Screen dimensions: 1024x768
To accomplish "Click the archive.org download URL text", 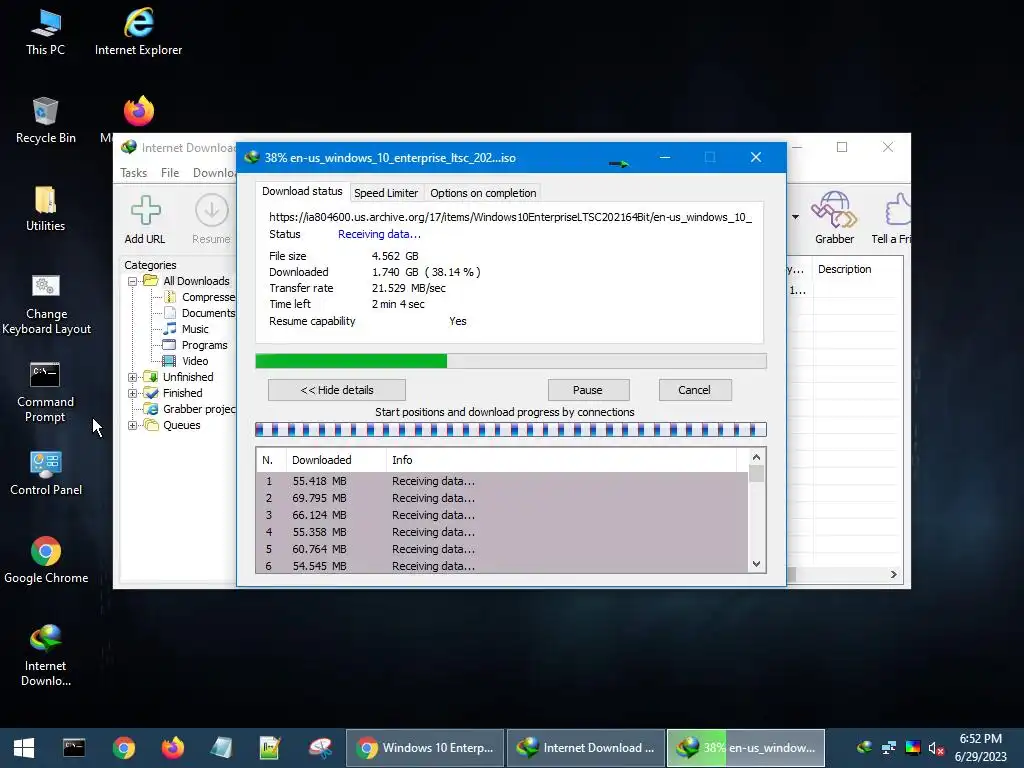I will click(511, 217).
